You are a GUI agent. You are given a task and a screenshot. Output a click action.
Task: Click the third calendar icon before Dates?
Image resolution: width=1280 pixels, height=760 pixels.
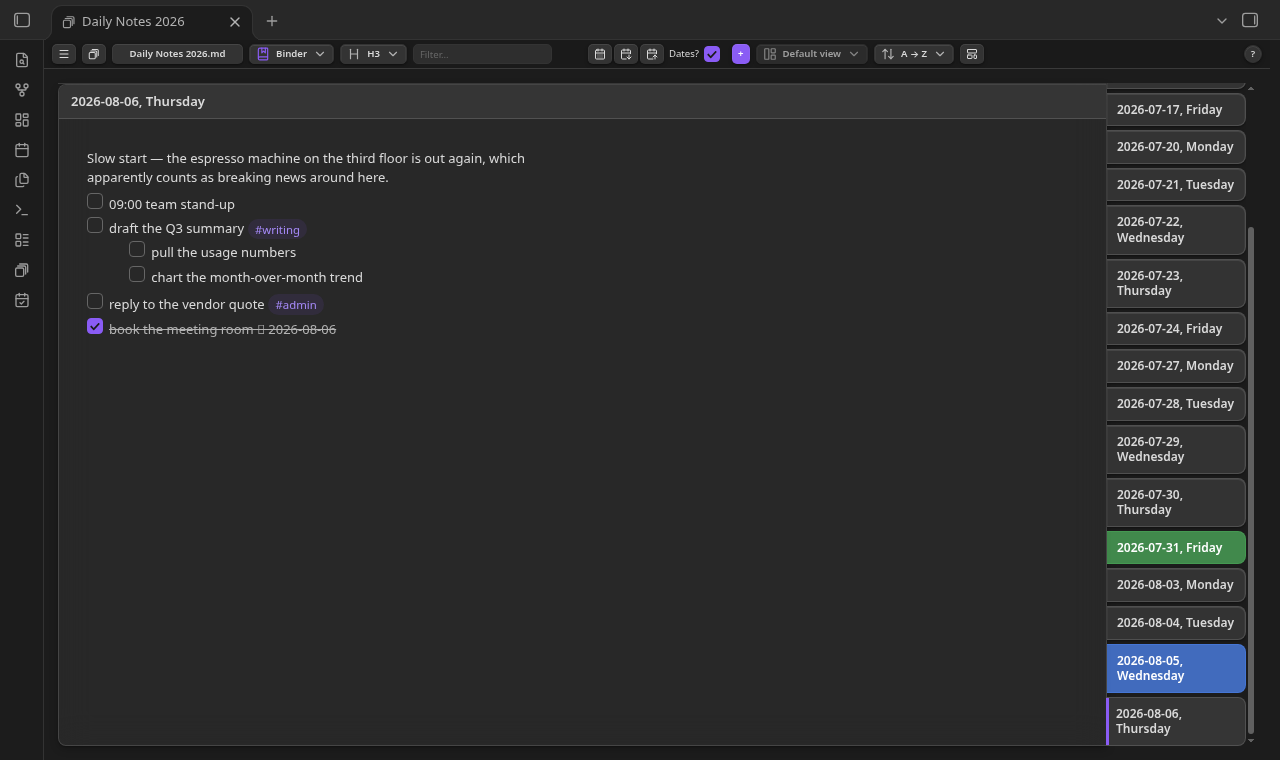coord(652,54)
